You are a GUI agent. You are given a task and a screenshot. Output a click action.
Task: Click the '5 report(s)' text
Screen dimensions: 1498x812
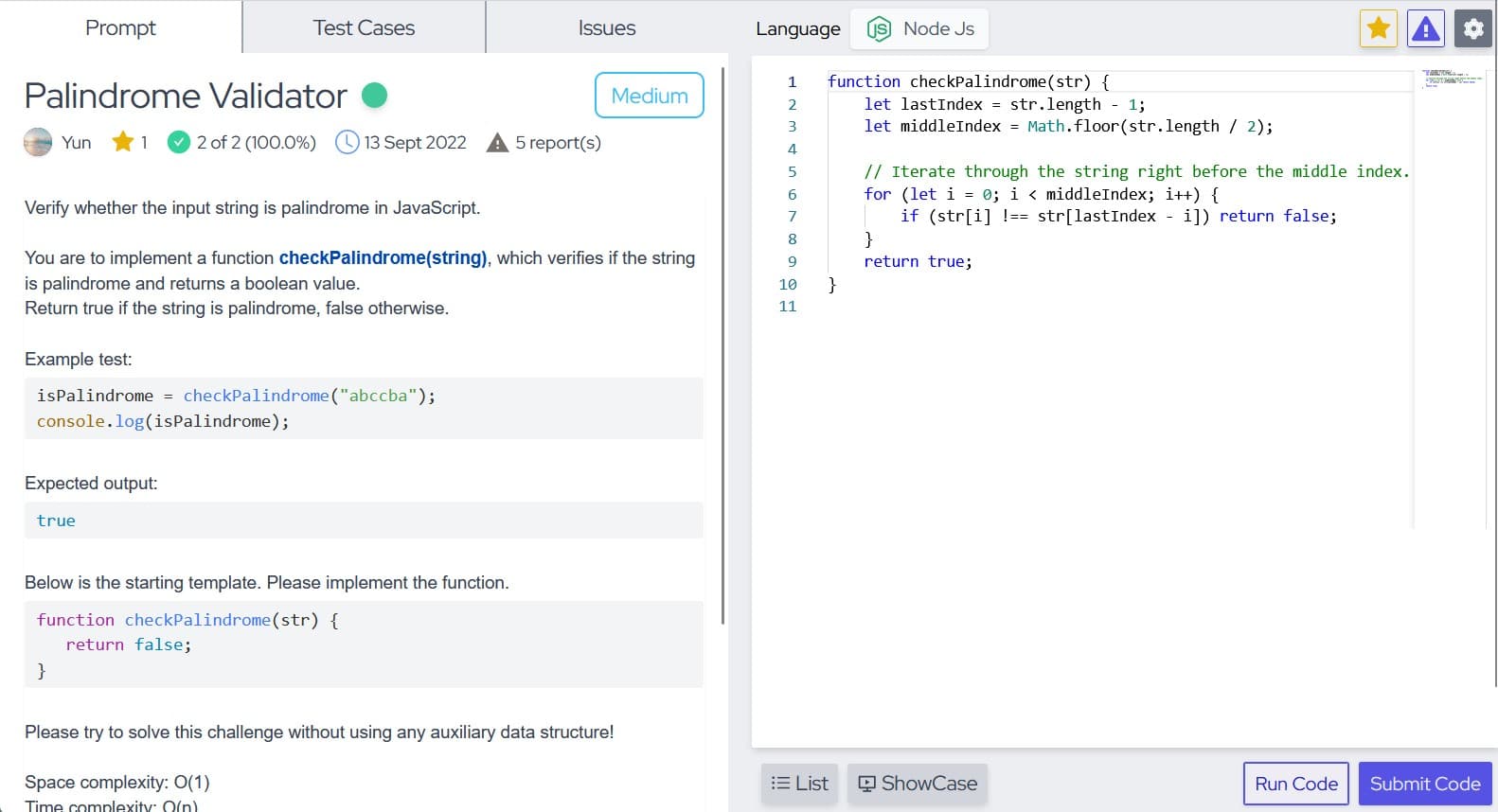(558, 143)
